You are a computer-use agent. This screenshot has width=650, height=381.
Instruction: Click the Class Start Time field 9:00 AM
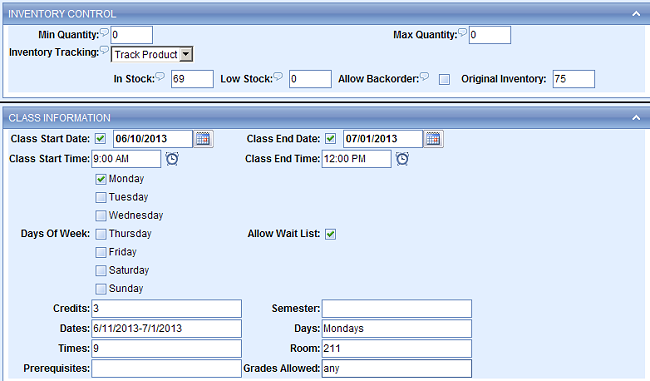coord(126,159)
